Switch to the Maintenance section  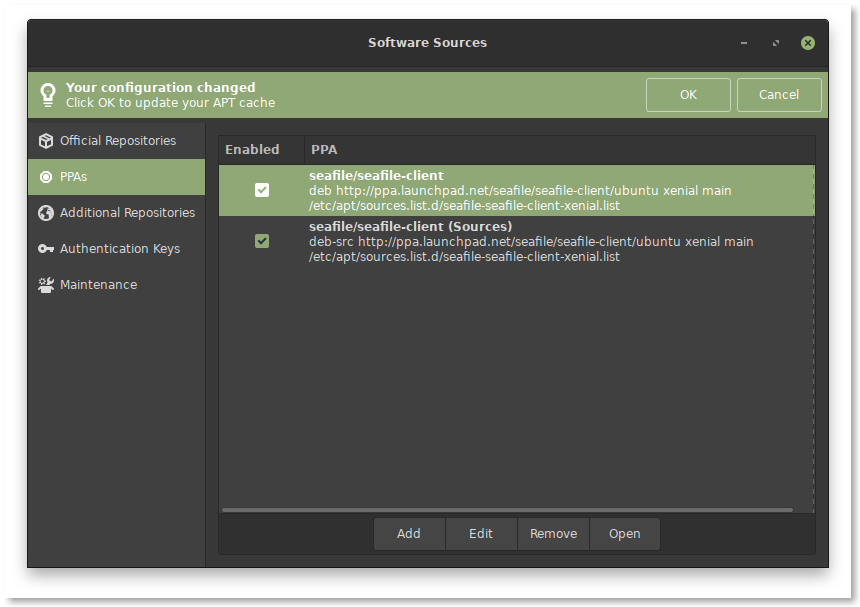point(117,285)
